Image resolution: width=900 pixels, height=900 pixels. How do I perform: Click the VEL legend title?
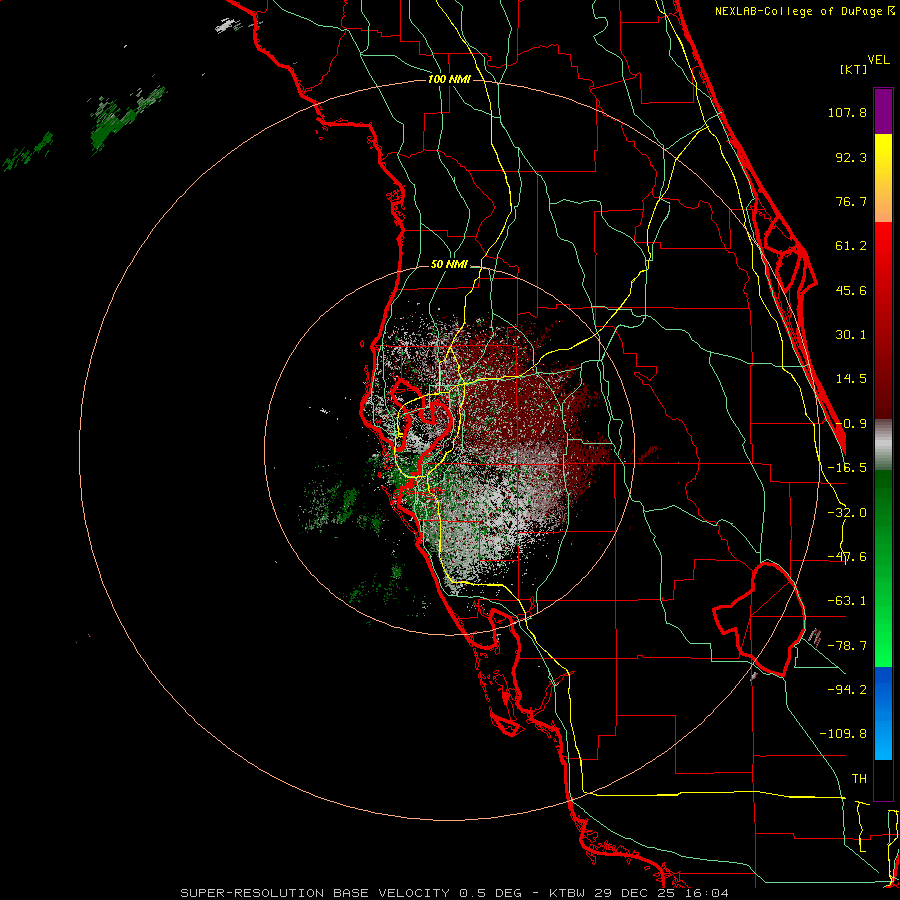pyautogui.click(x=878, y=60)
